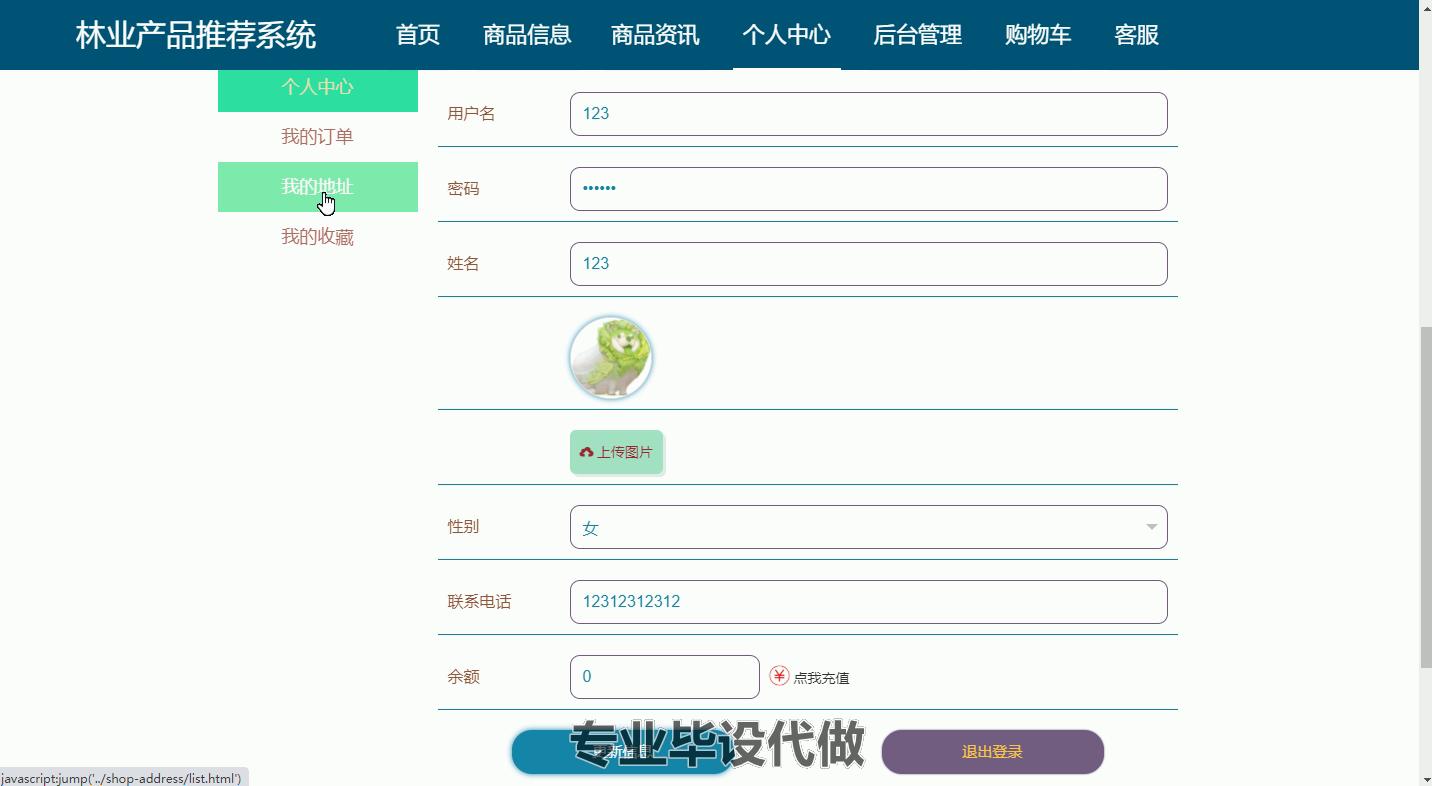Open 我的收藏 in sidebar
1432x786 pixels.
coord(317,237)
